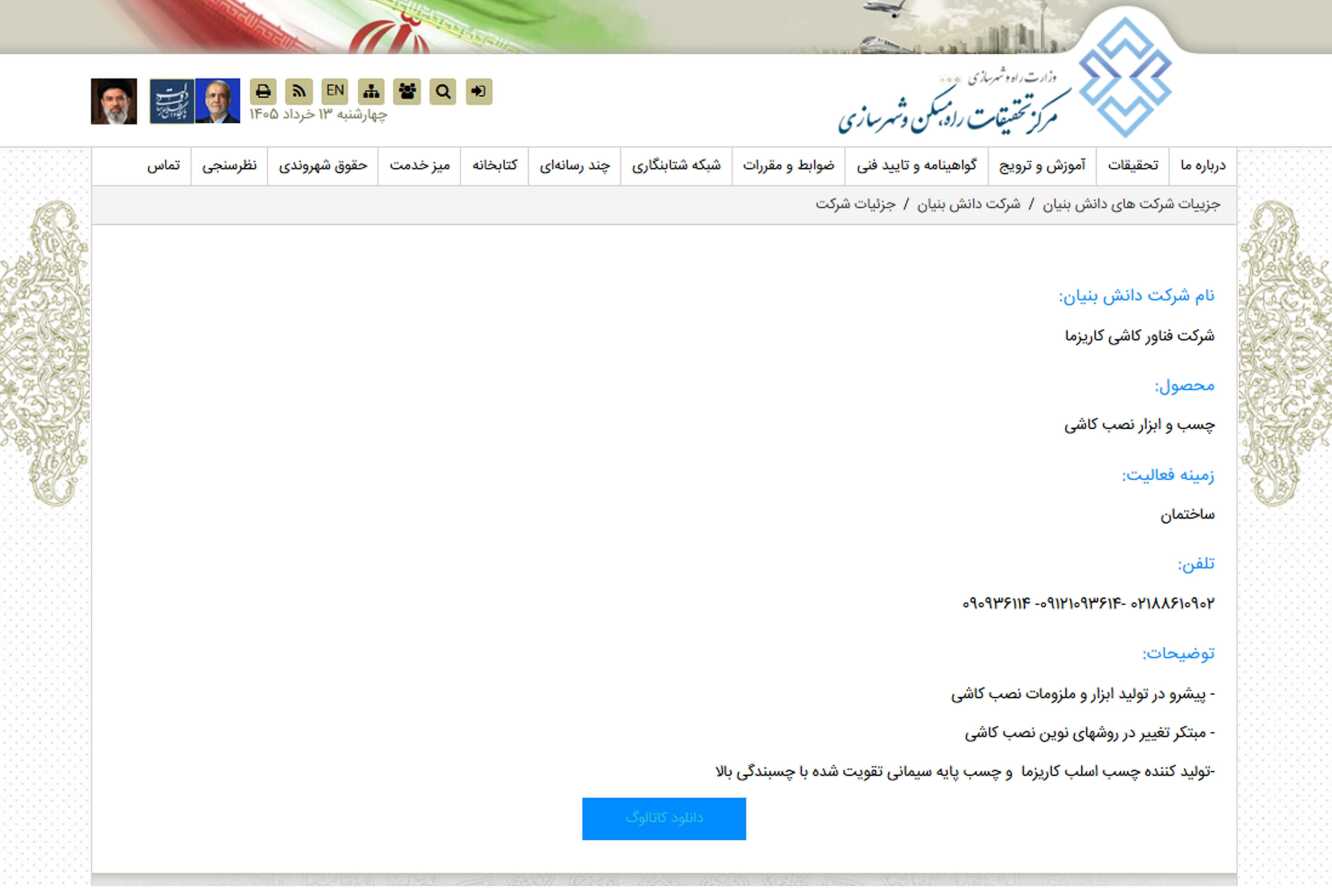Image resolution: width=1332 pixels, height=888 pixels.
Task: Click the president portrait thumbnail
Action: (218, 101)
